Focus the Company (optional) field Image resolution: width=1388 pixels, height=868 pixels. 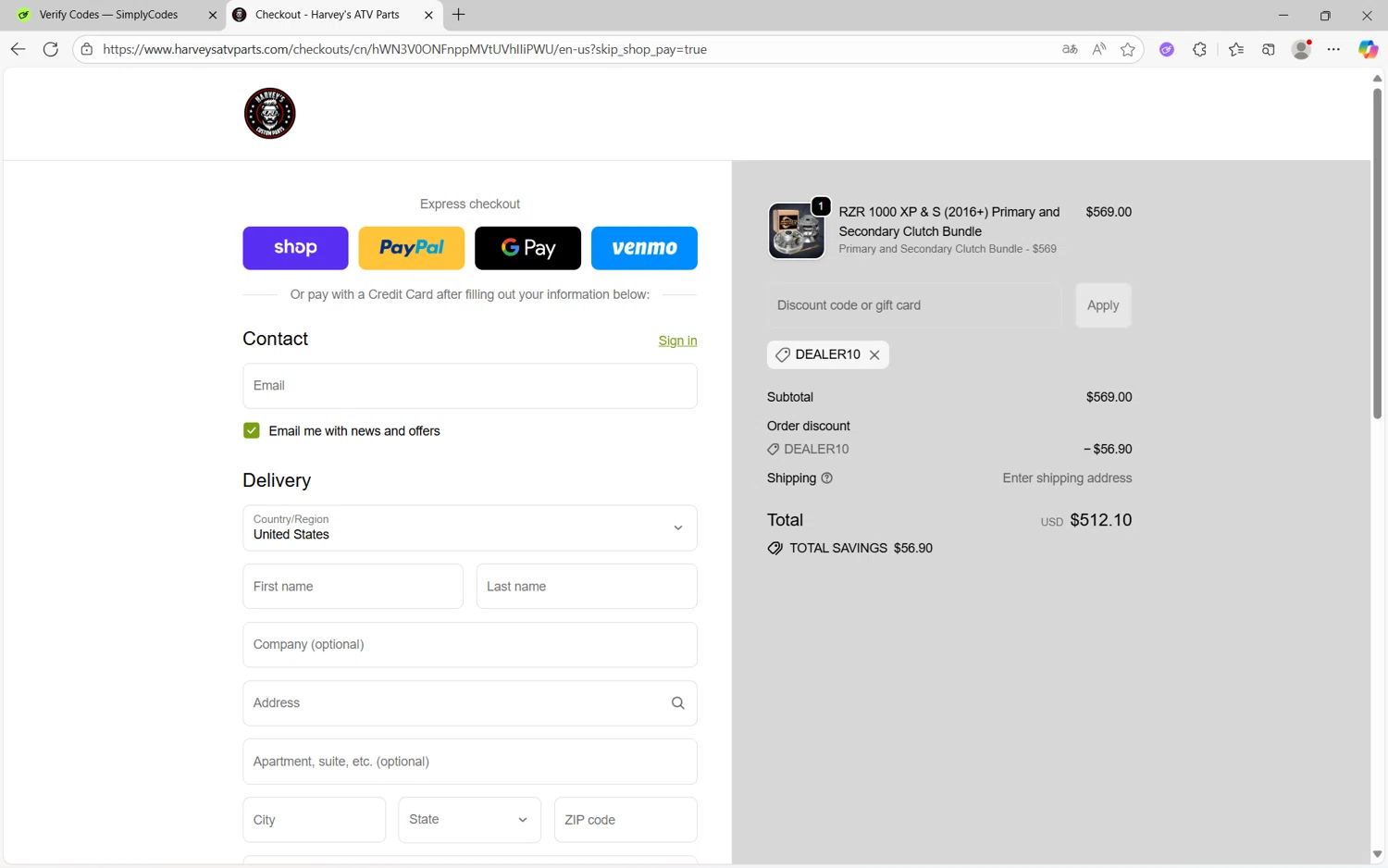coord(470,645)
